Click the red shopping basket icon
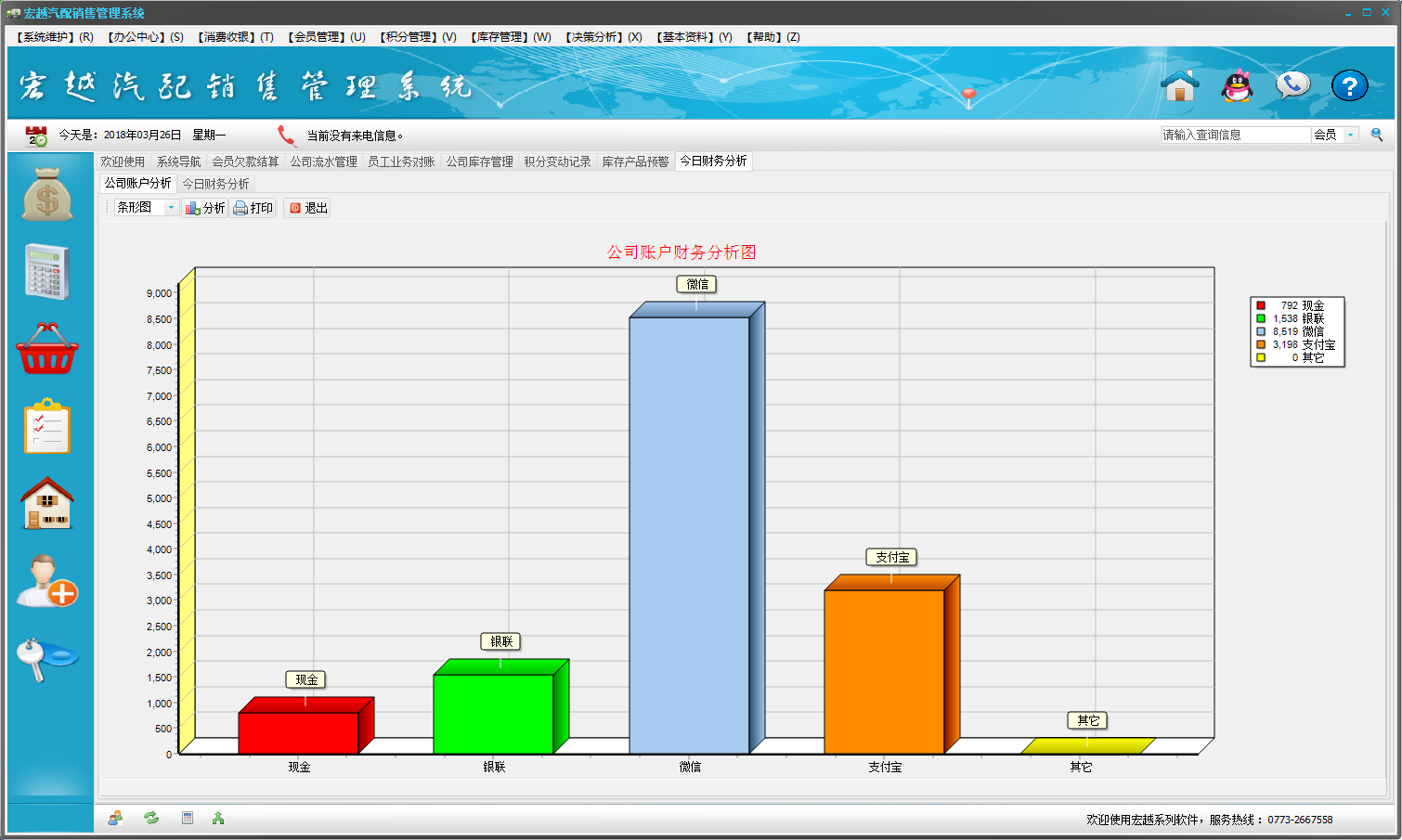Image resolution: width=1402 pixels, height=840 pixels. coord(47,350)
